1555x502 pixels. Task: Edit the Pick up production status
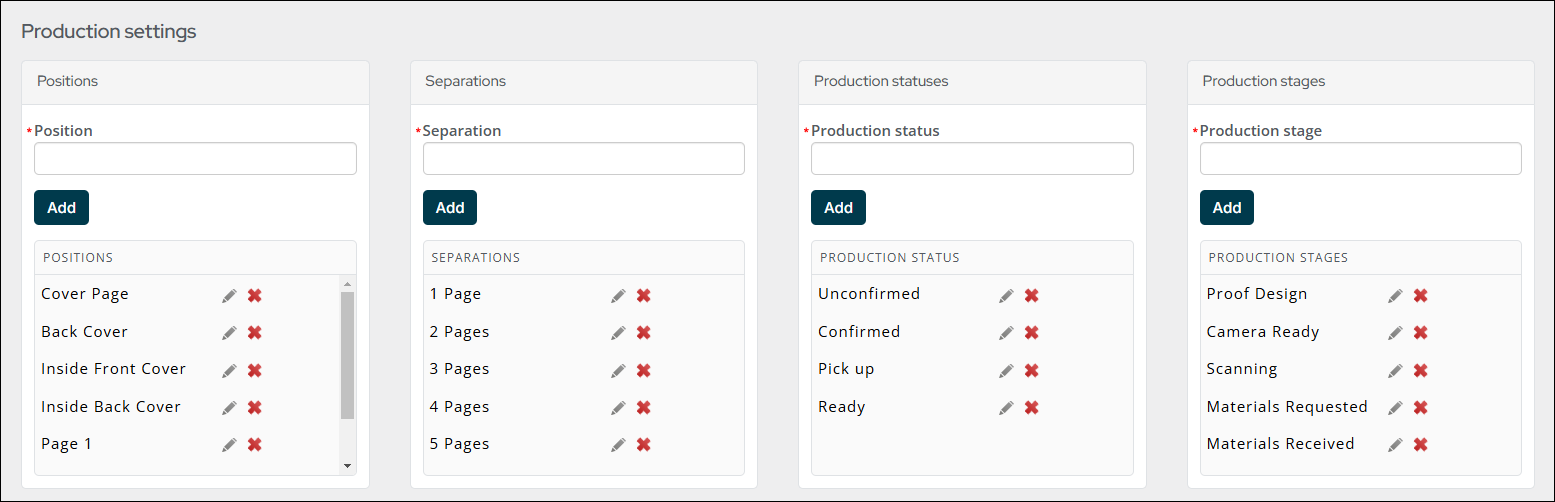click(1007, 370)
